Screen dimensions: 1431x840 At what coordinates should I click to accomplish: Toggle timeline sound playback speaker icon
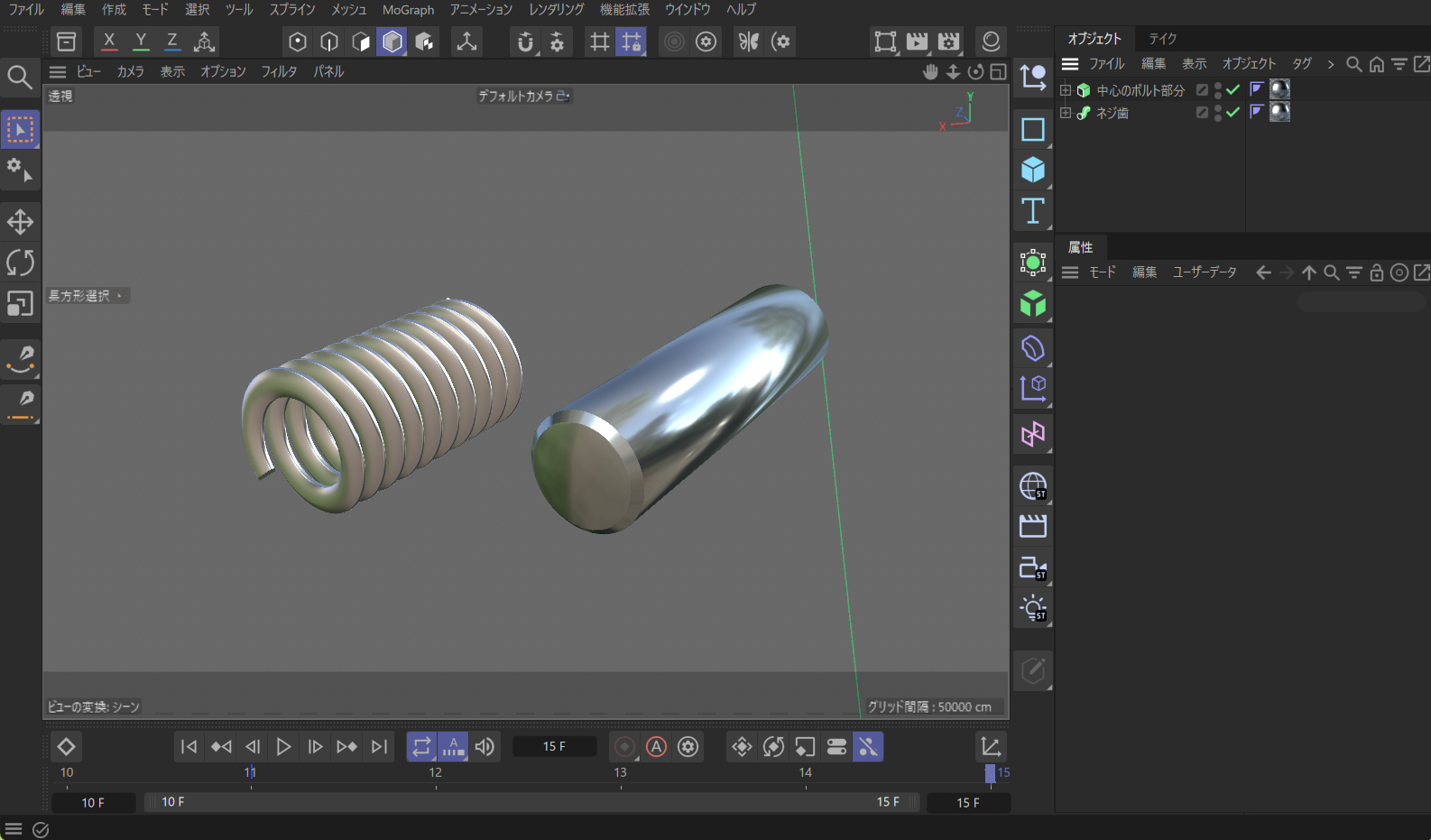click(485, 747)
